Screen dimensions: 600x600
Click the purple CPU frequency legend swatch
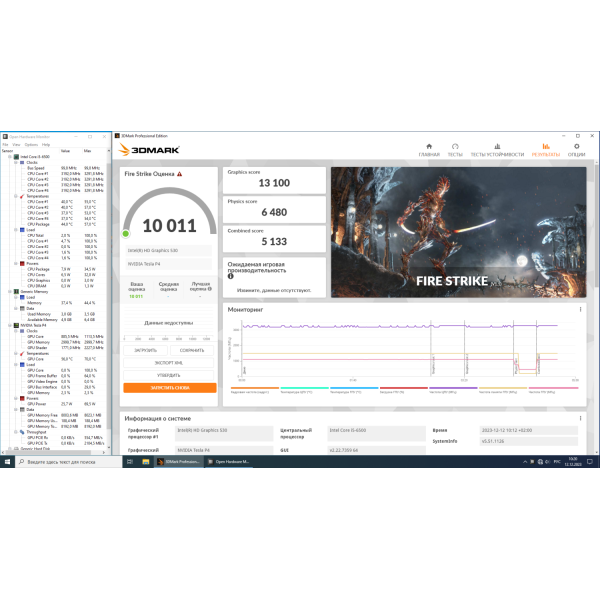click(x=453, y=388)
